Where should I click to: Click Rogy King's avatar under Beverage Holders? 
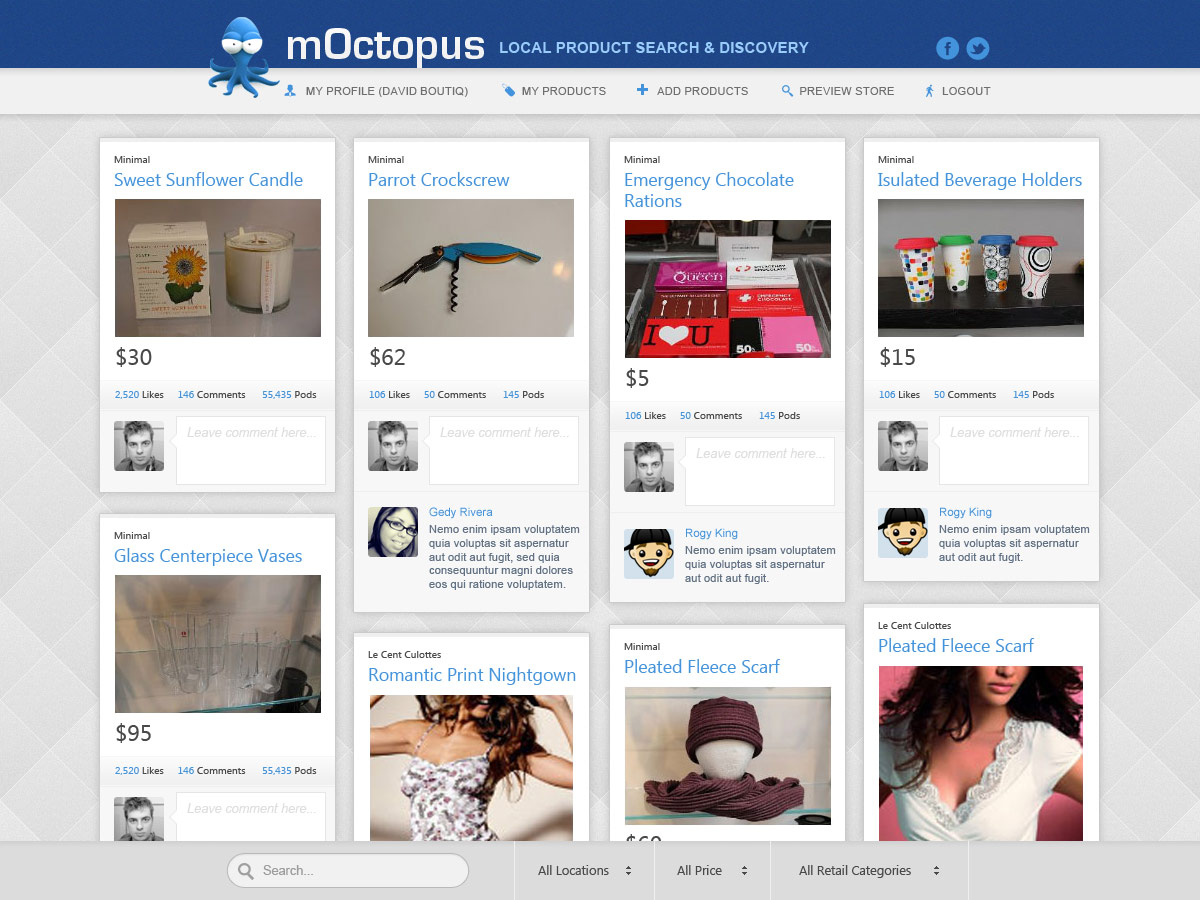point(903,532)
